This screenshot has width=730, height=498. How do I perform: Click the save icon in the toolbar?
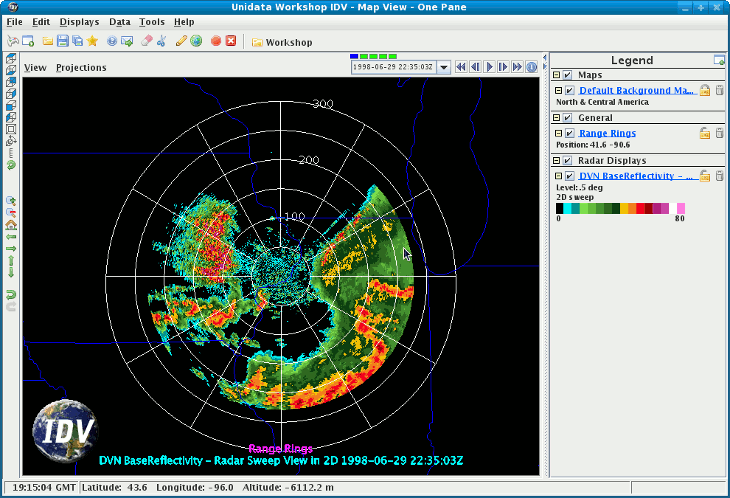63,41
